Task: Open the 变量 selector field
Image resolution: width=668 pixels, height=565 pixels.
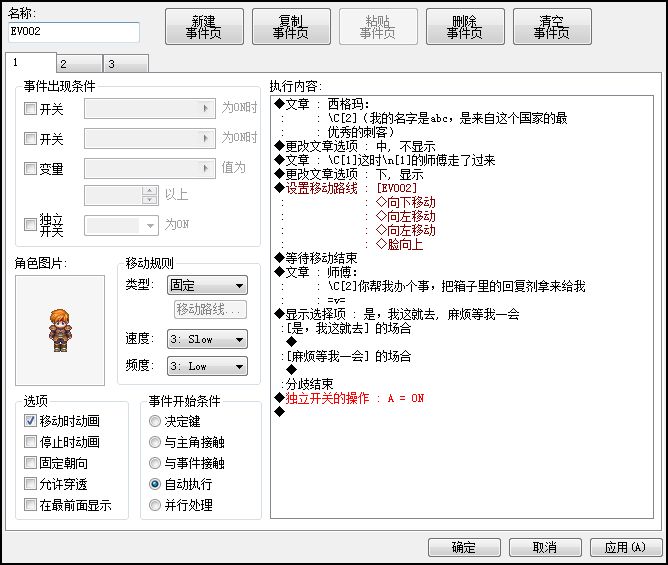Action: coord(150,169)
